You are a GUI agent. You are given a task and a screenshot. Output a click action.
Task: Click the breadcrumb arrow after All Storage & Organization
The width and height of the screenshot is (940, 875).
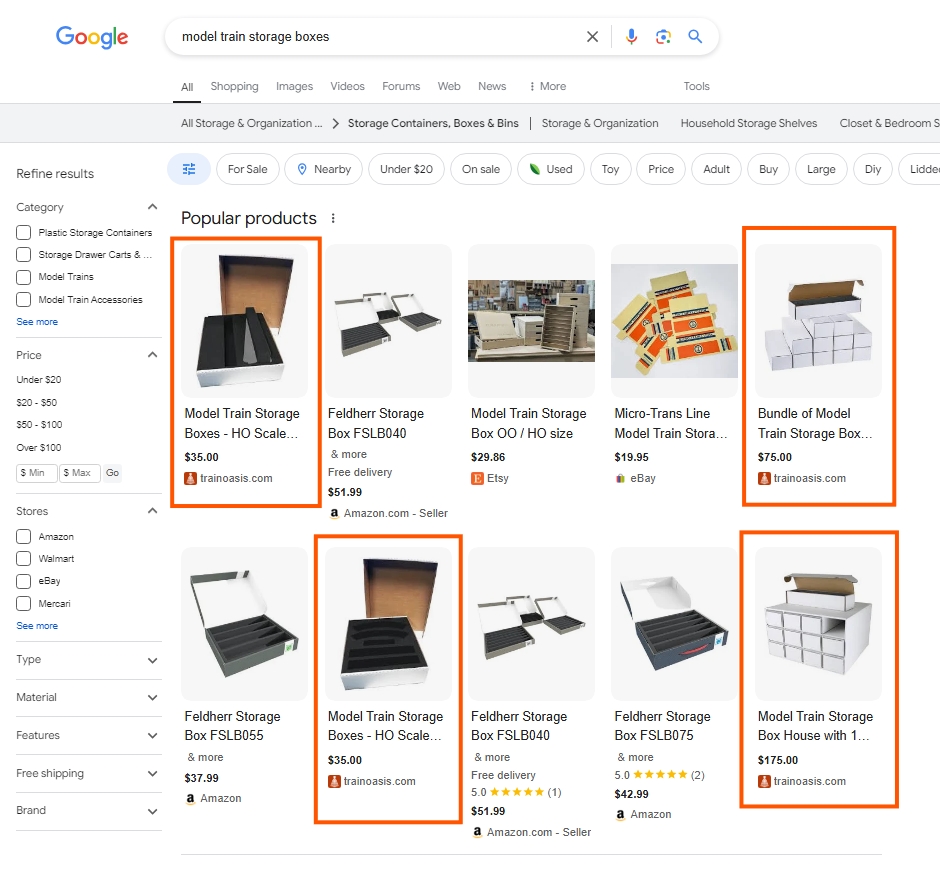pos(336,123)
